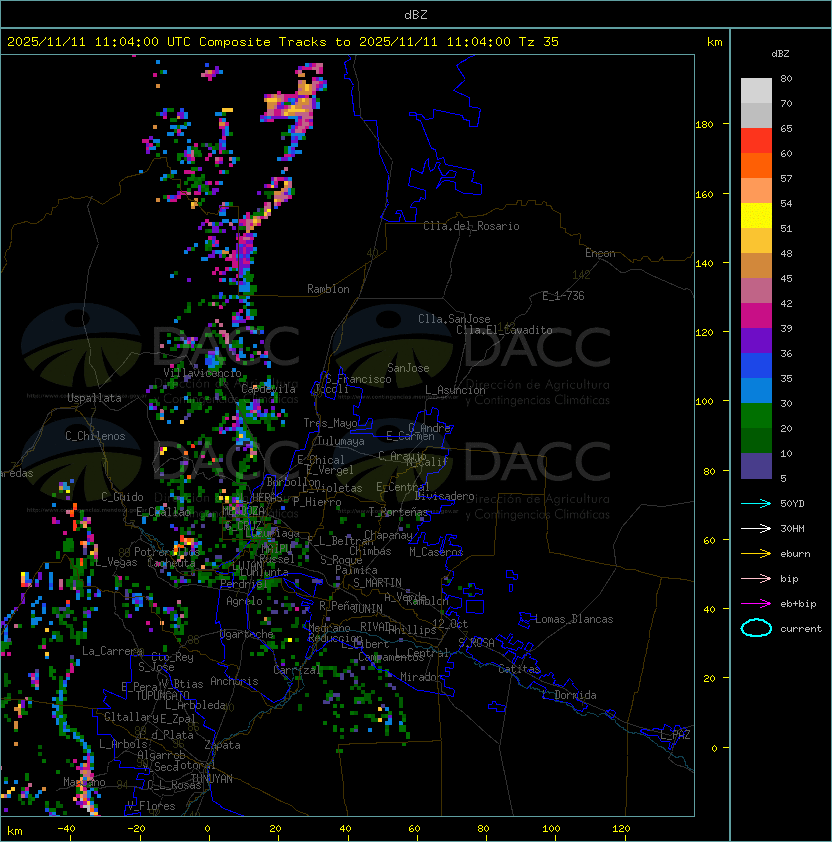Select the orange 57-60 dBZ band

coord(756,166)
